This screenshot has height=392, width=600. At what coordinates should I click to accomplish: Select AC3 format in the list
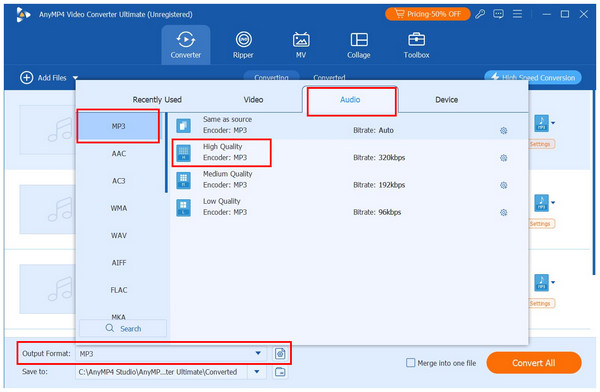pos(119,181)
